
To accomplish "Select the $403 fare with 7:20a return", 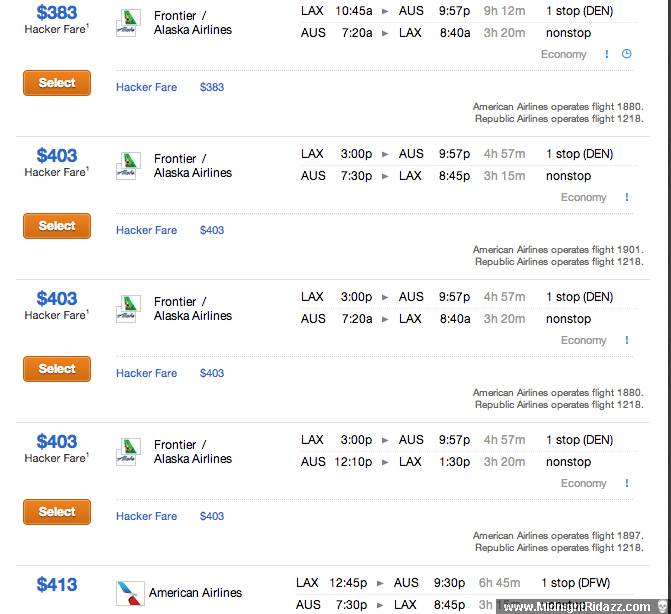I will 57,369.
